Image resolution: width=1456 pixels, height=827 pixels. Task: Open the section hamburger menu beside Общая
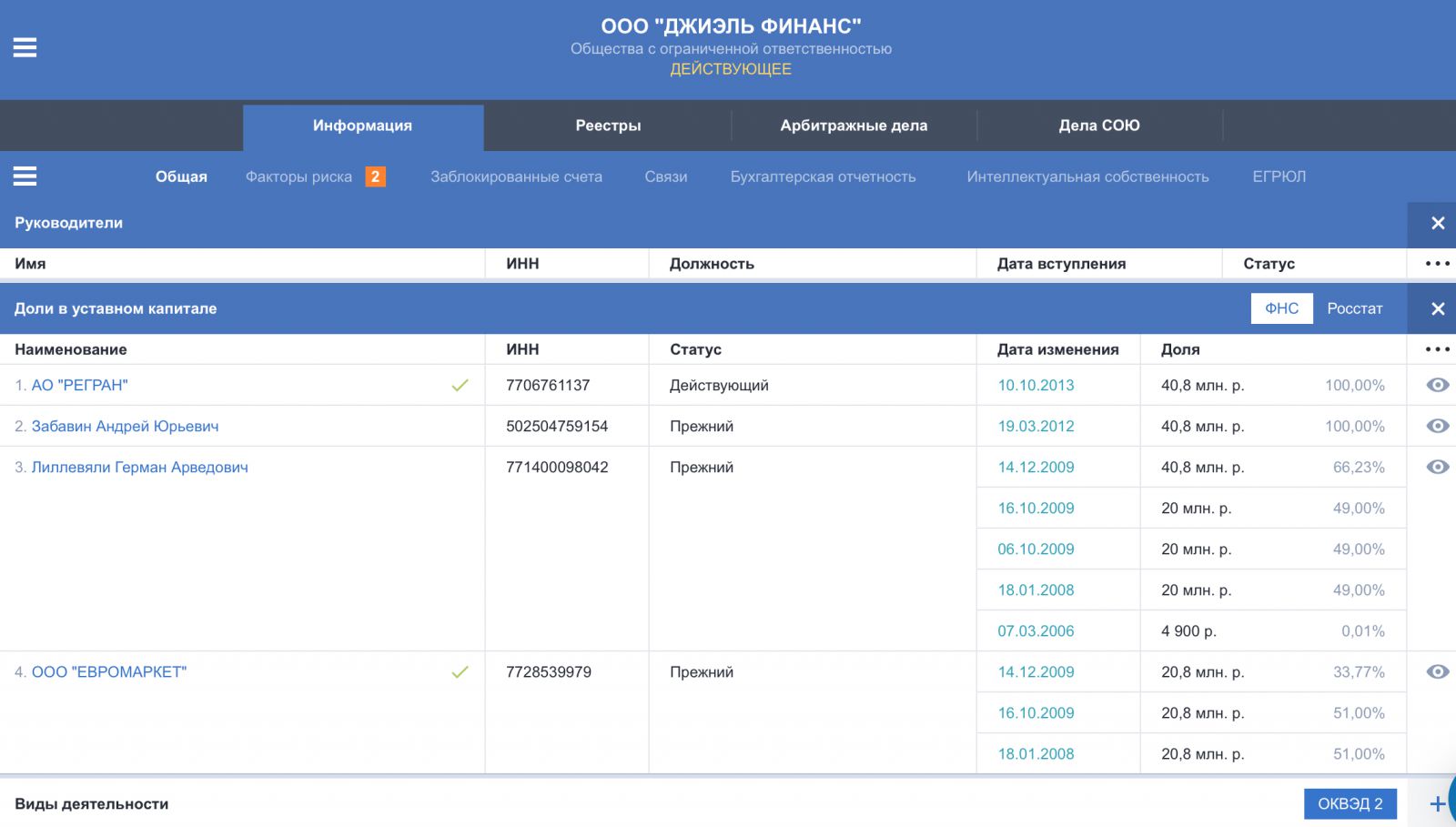(x=25, y=176)
